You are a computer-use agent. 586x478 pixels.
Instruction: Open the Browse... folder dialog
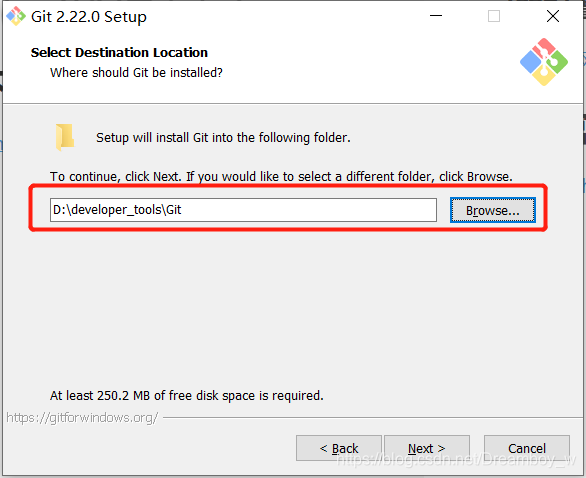pyautogui.click(x=493, y=210)
